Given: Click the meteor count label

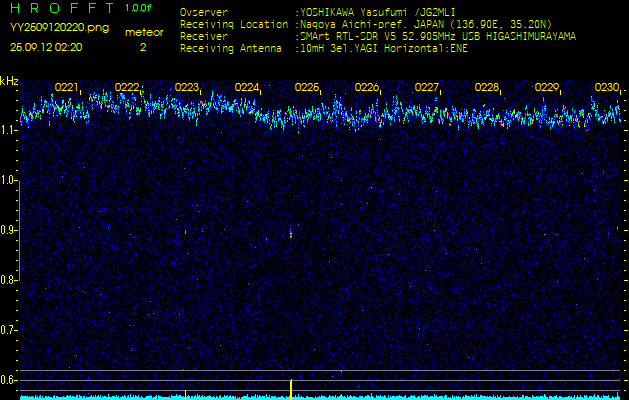Looking at the screenshot, I should pyautogui.click(x=144, y=32).
